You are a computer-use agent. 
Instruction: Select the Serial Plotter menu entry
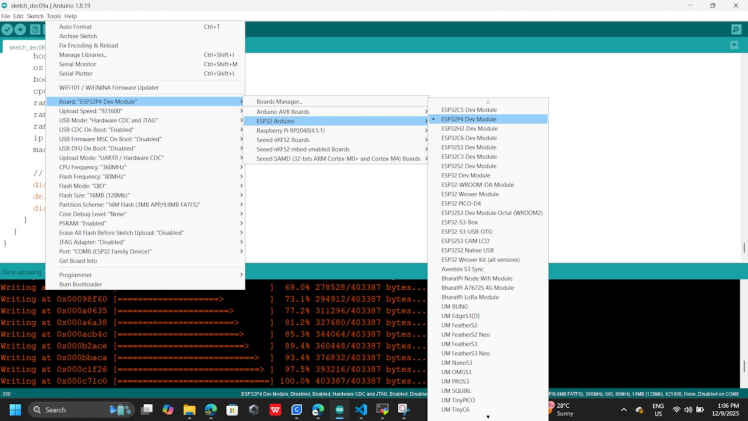pyautogui.click(x=76, y=74)
